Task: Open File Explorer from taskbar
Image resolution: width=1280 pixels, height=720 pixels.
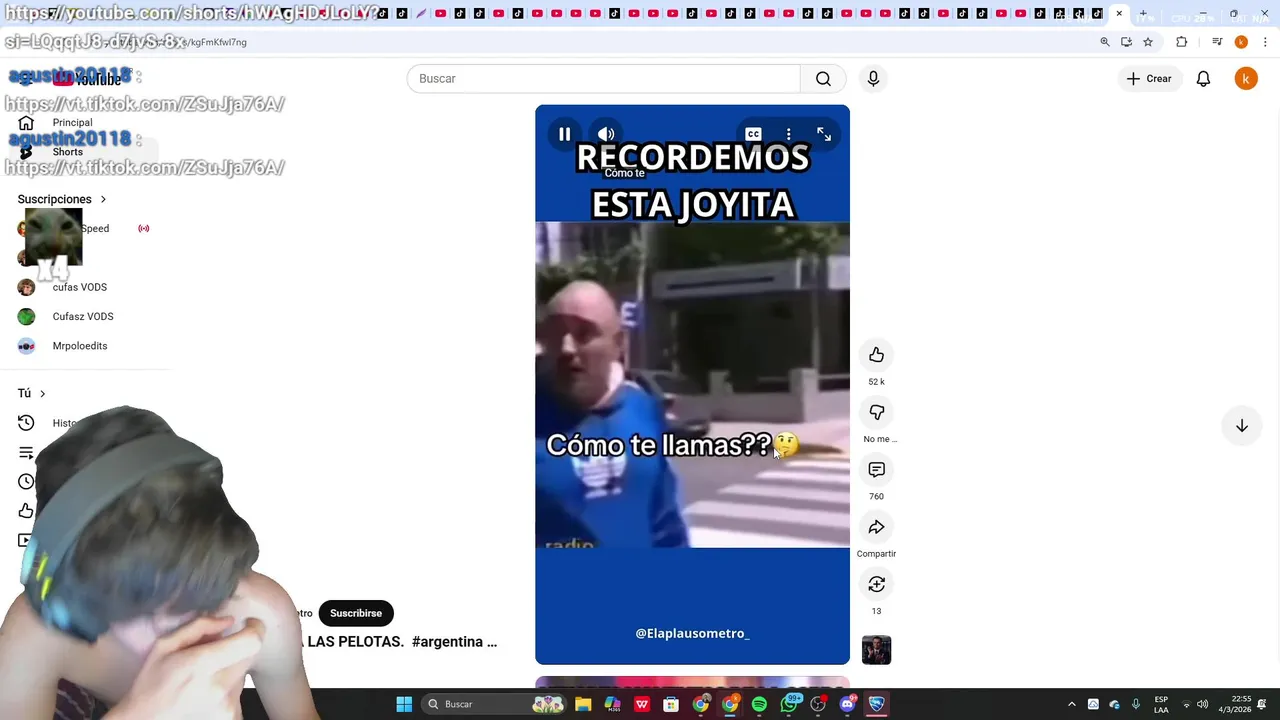Action: 583,704
